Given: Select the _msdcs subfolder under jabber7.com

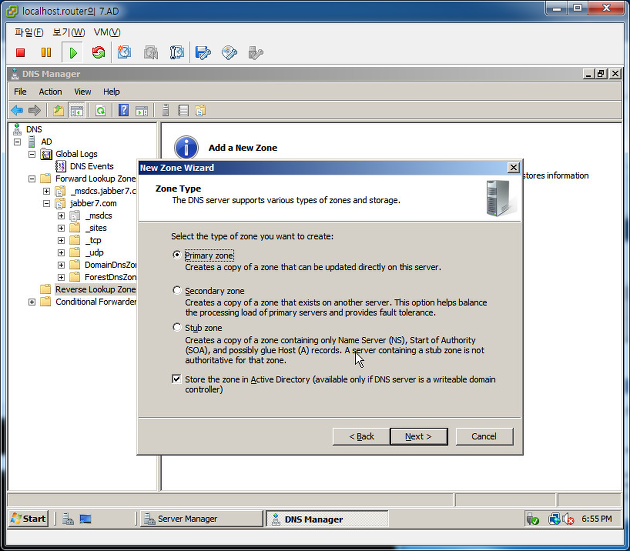Looking at the screenshot, I should tap(98, 216).
